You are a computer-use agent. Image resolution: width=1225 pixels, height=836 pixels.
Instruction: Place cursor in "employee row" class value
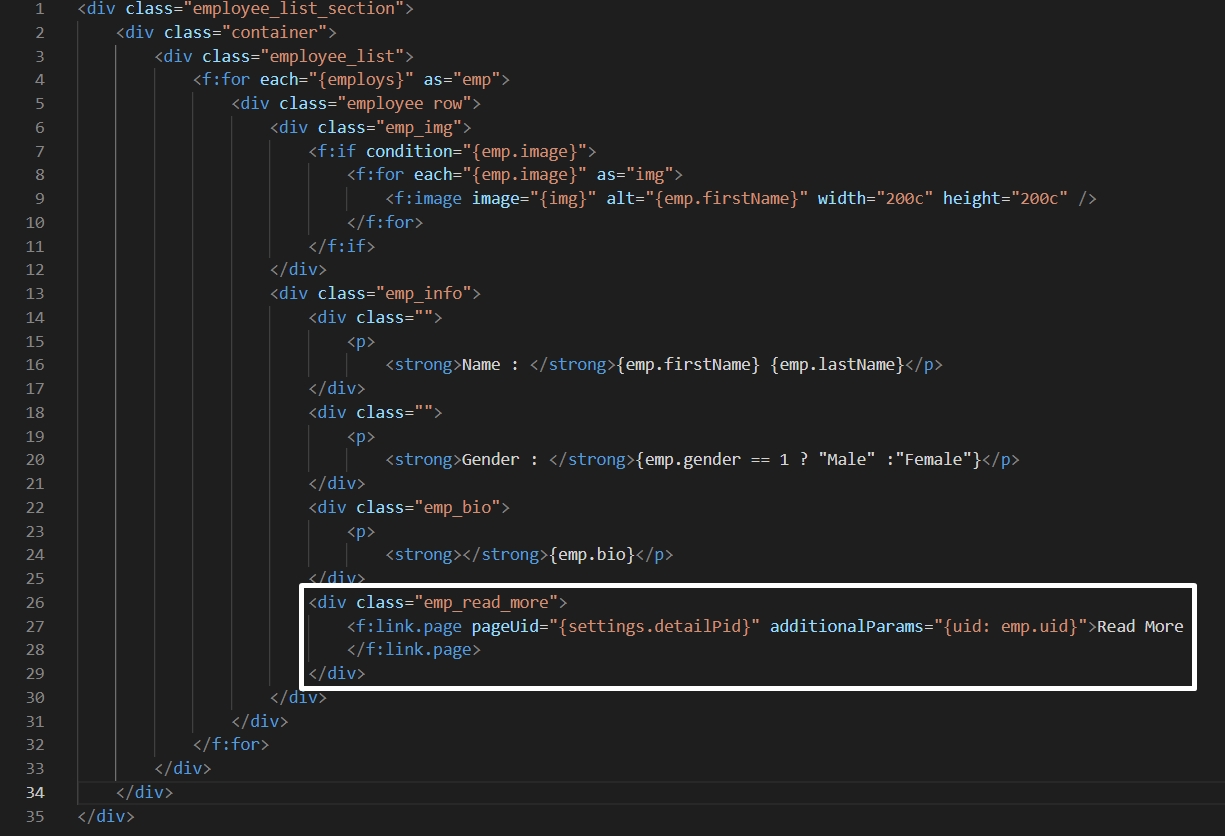tap(410, 104)
